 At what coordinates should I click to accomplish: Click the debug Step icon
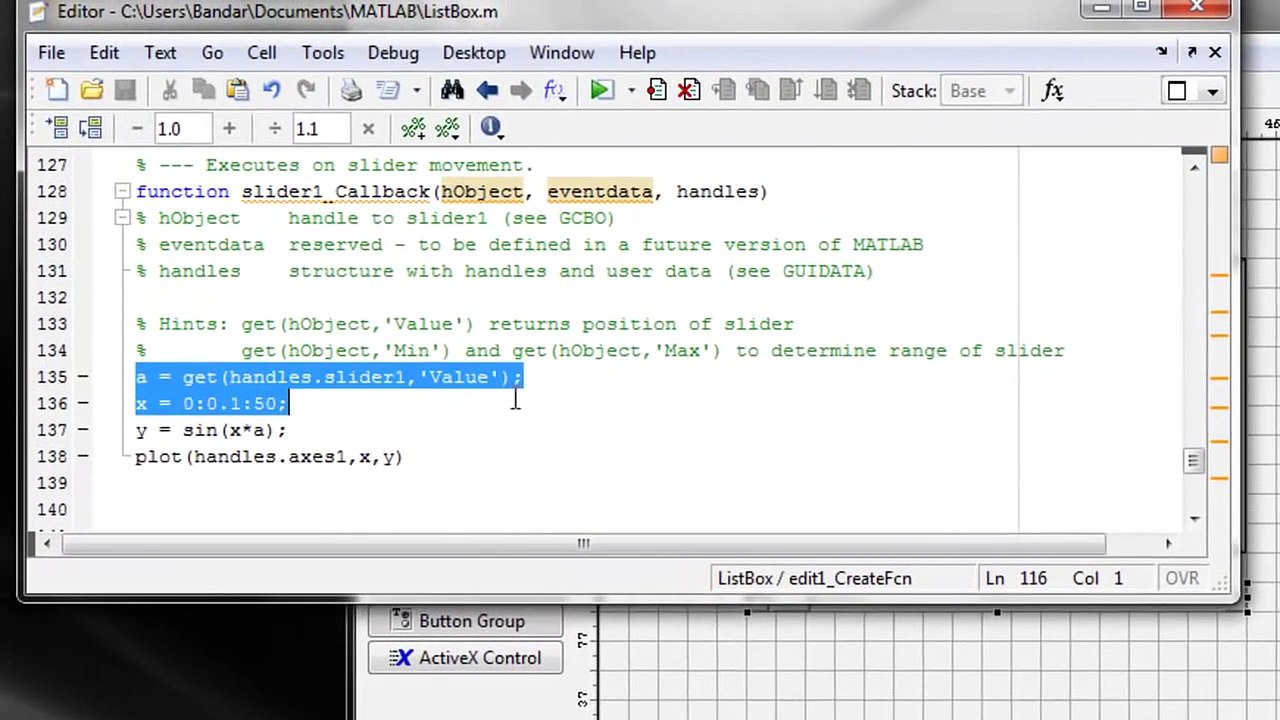(724, 91)
